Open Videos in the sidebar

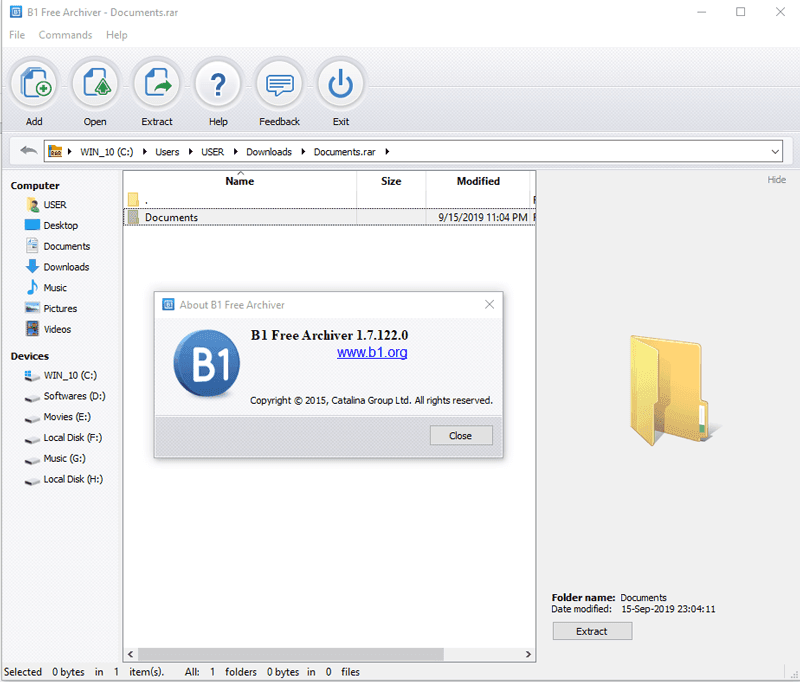[48, 330]
